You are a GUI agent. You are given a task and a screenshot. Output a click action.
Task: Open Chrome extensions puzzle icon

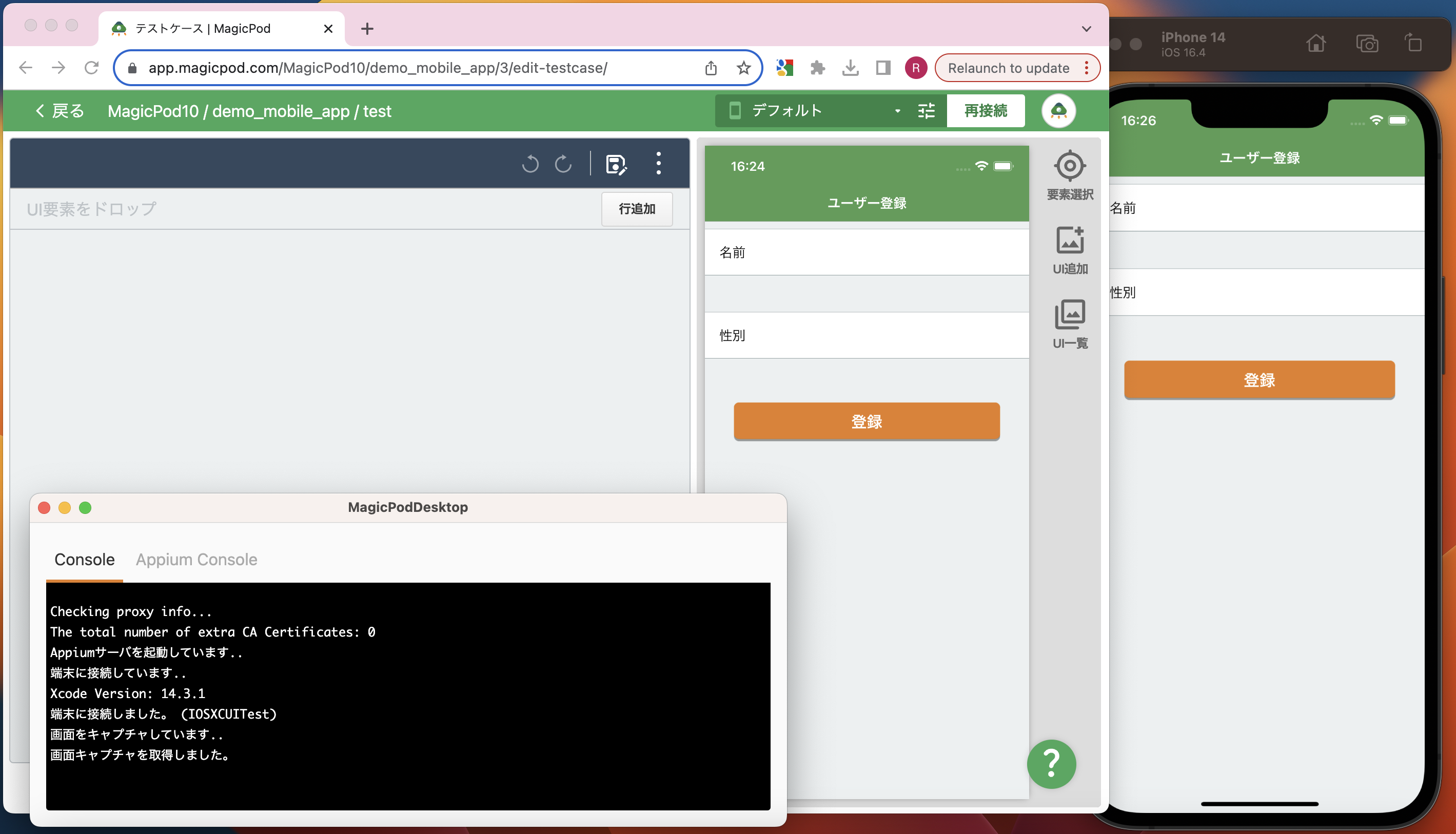point(817,68)
